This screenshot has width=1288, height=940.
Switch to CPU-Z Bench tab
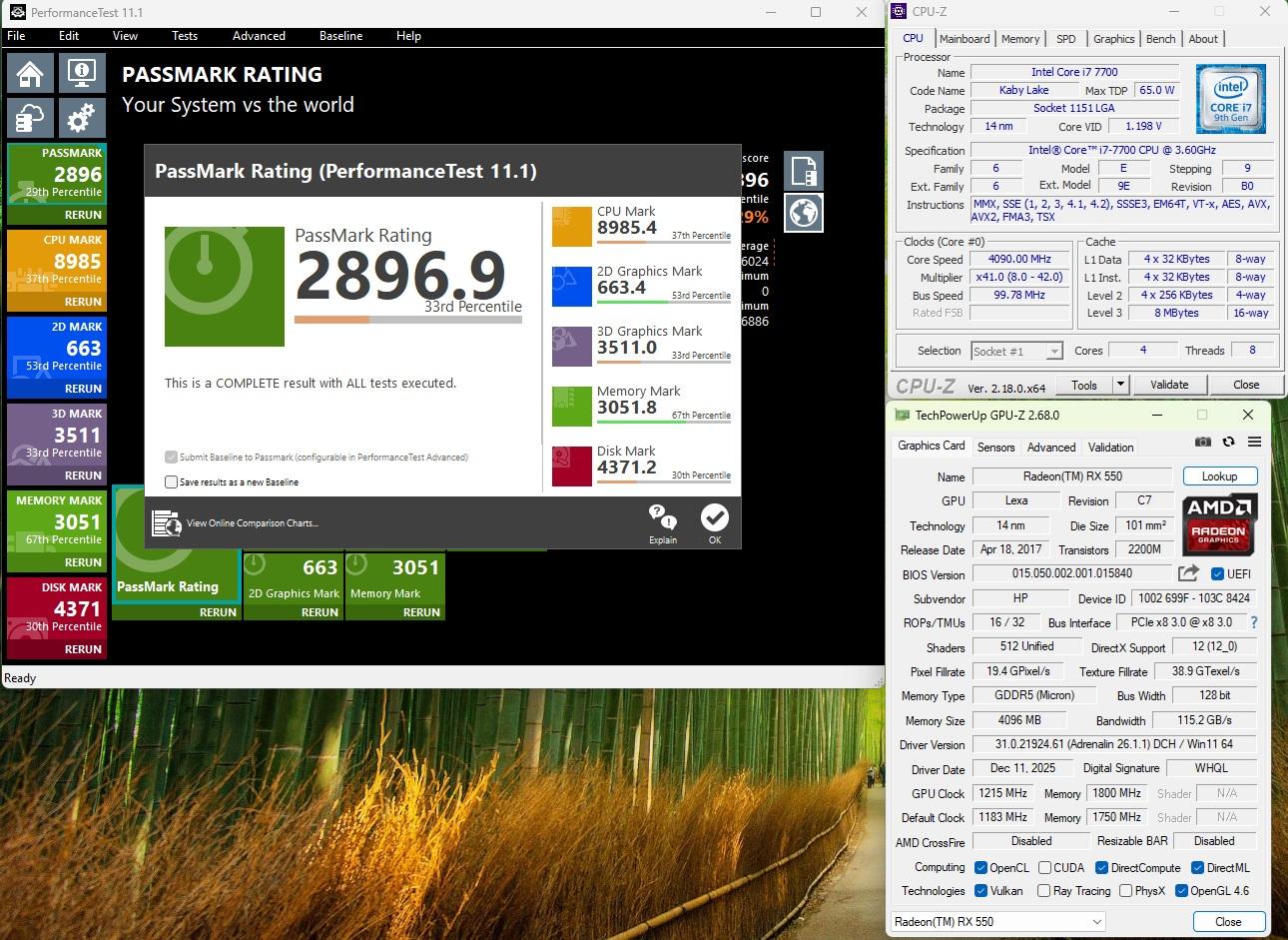click(1161, 39)
